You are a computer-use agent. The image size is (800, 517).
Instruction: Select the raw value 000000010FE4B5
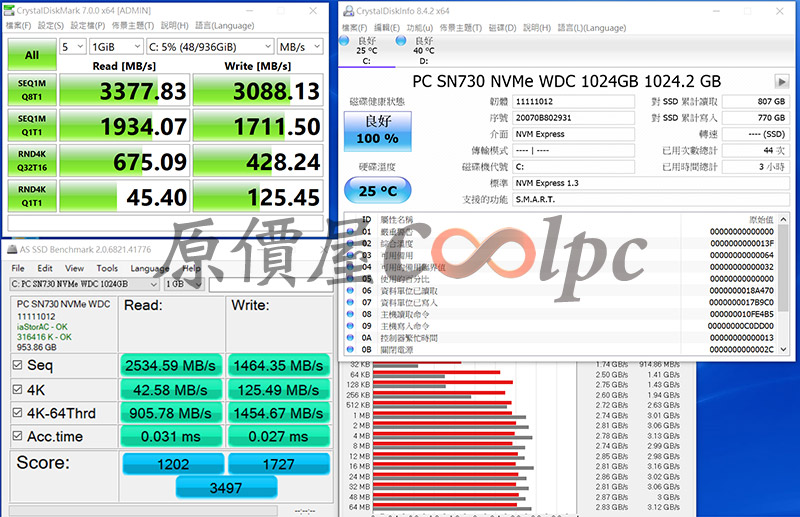(x=741, y=314)
